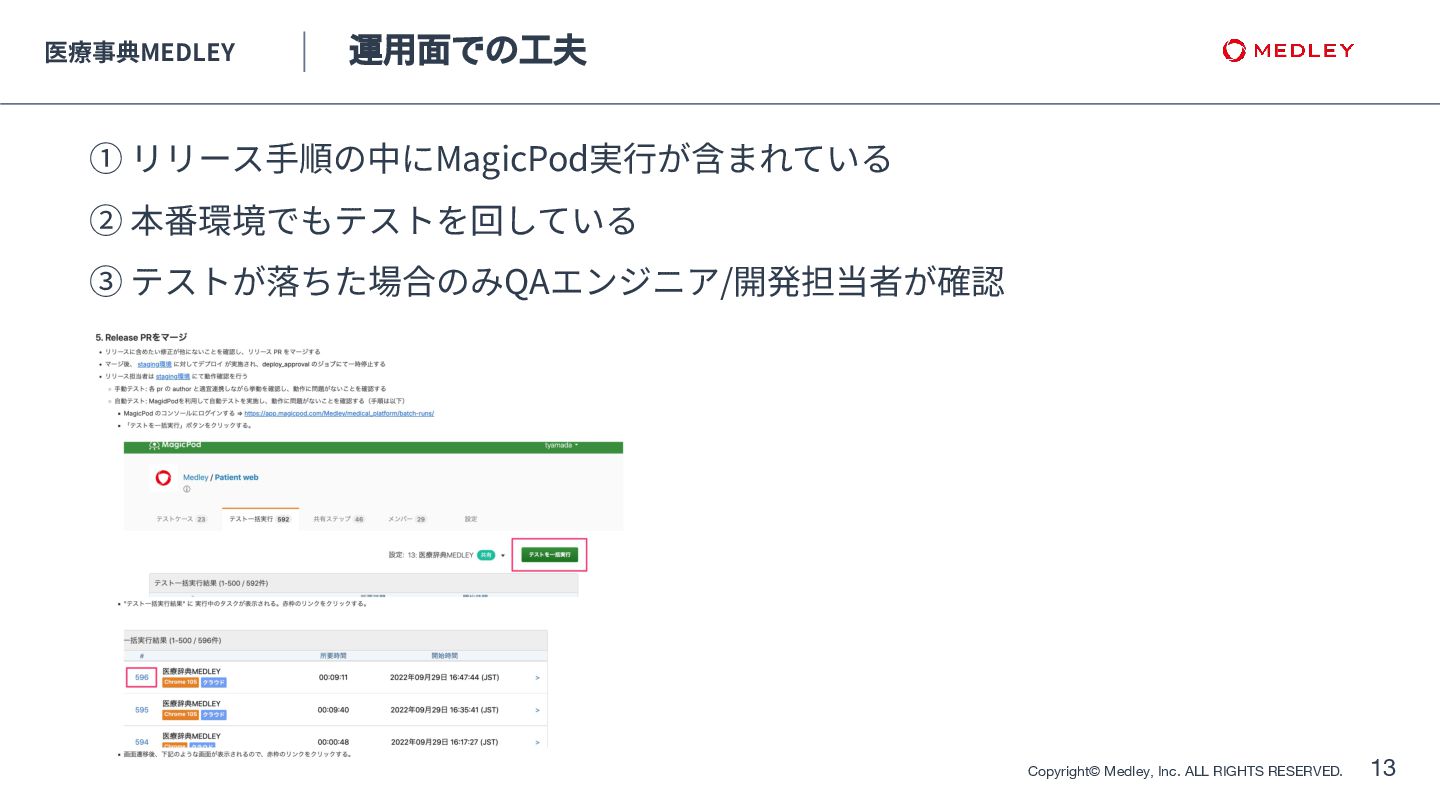
Task: Click start time 2022年09月29日 16:17:27 (JST)
Action: [444, 742]
